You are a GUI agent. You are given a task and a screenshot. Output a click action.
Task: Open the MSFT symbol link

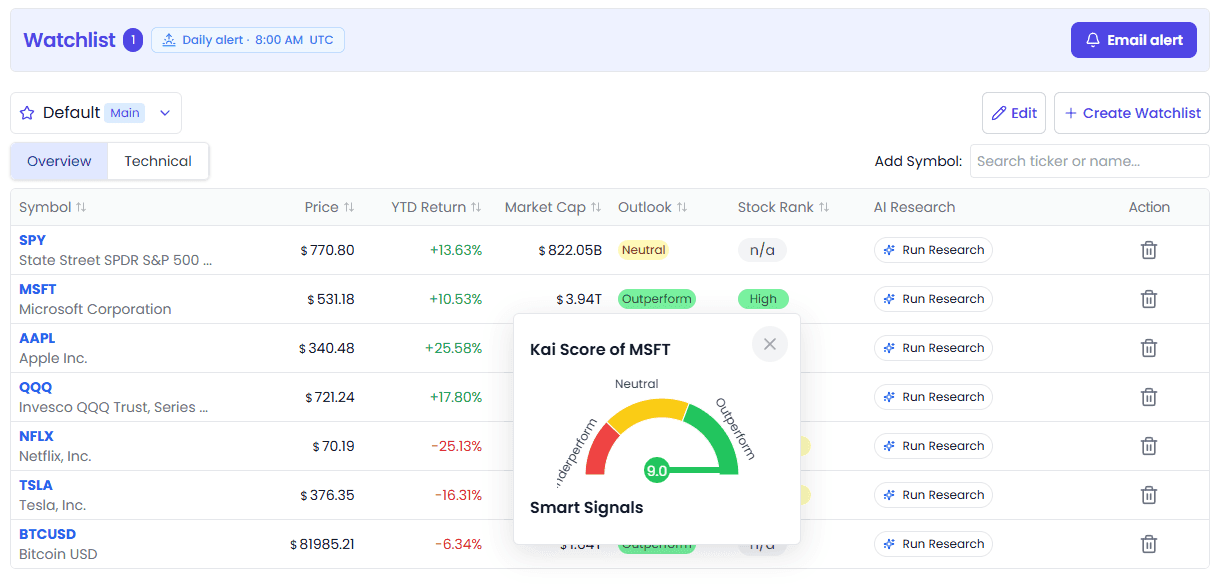38,289
